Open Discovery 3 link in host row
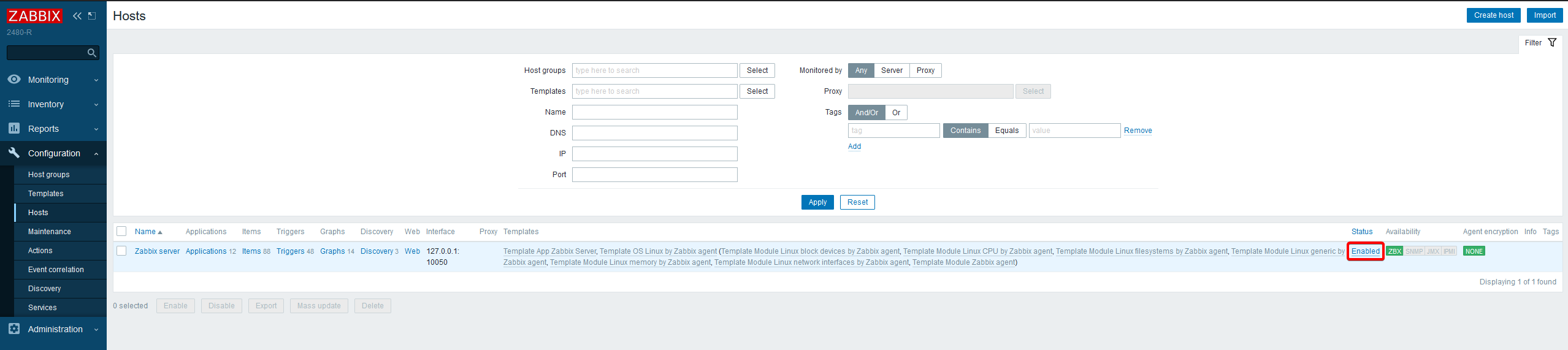This screenshot has width=1568, height=350. pos(377,251)
